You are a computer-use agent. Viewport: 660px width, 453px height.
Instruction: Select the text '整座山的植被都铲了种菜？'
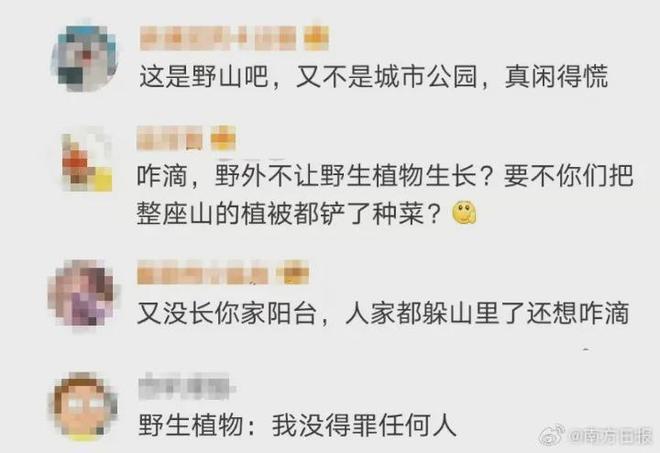pos(289,213)
